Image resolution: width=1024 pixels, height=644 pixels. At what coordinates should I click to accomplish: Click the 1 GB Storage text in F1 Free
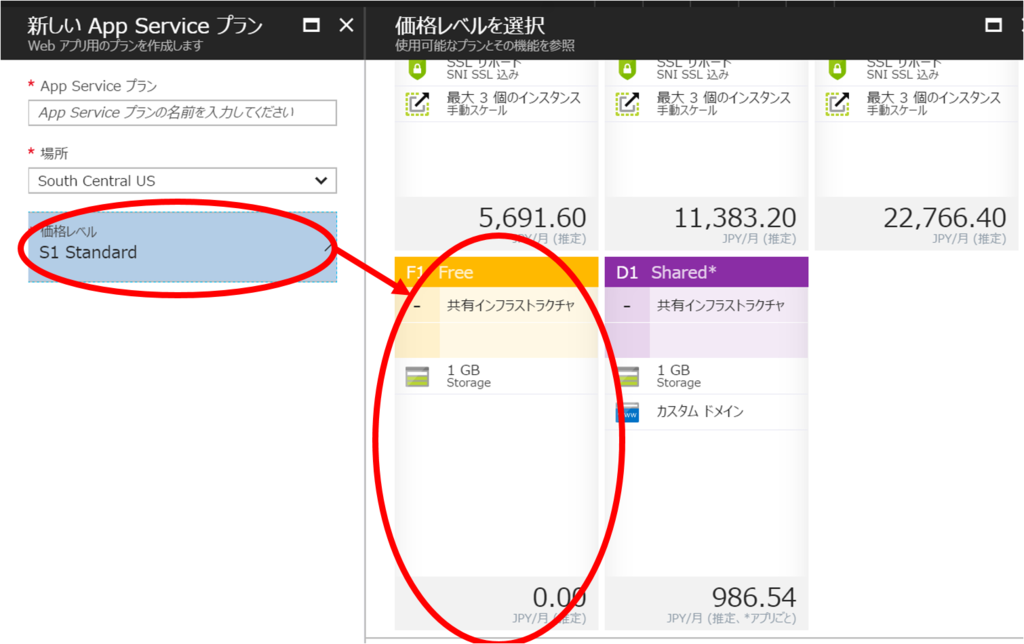coord(468,376)
